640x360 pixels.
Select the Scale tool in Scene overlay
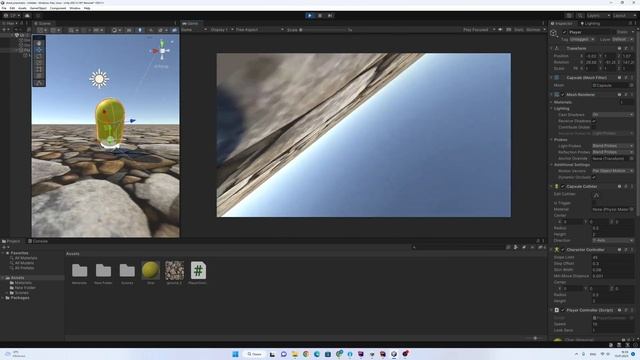pyautogui.click(x=39, y=63)
